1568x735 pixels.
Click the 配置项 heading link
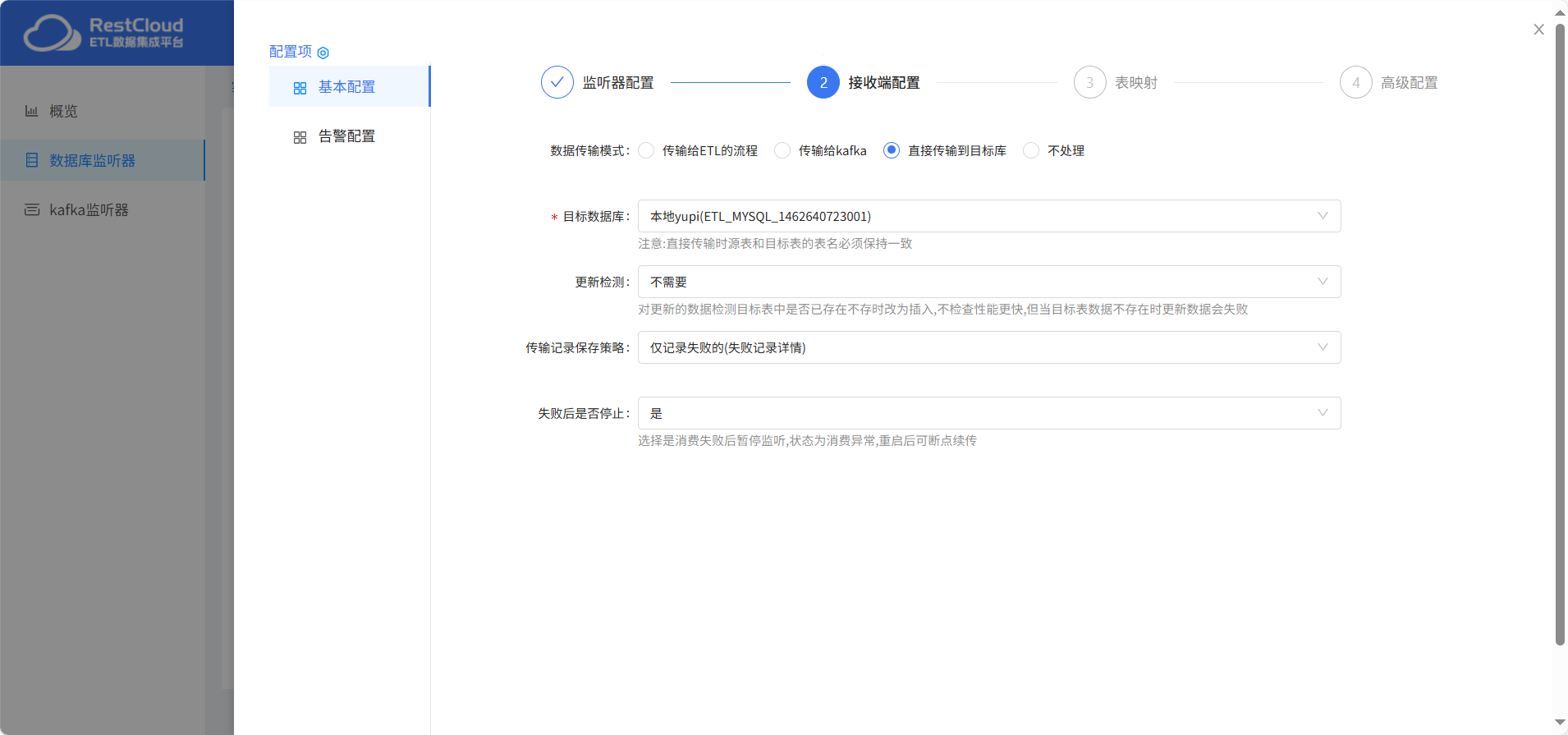pyautogui.click(x=291, y=52)
